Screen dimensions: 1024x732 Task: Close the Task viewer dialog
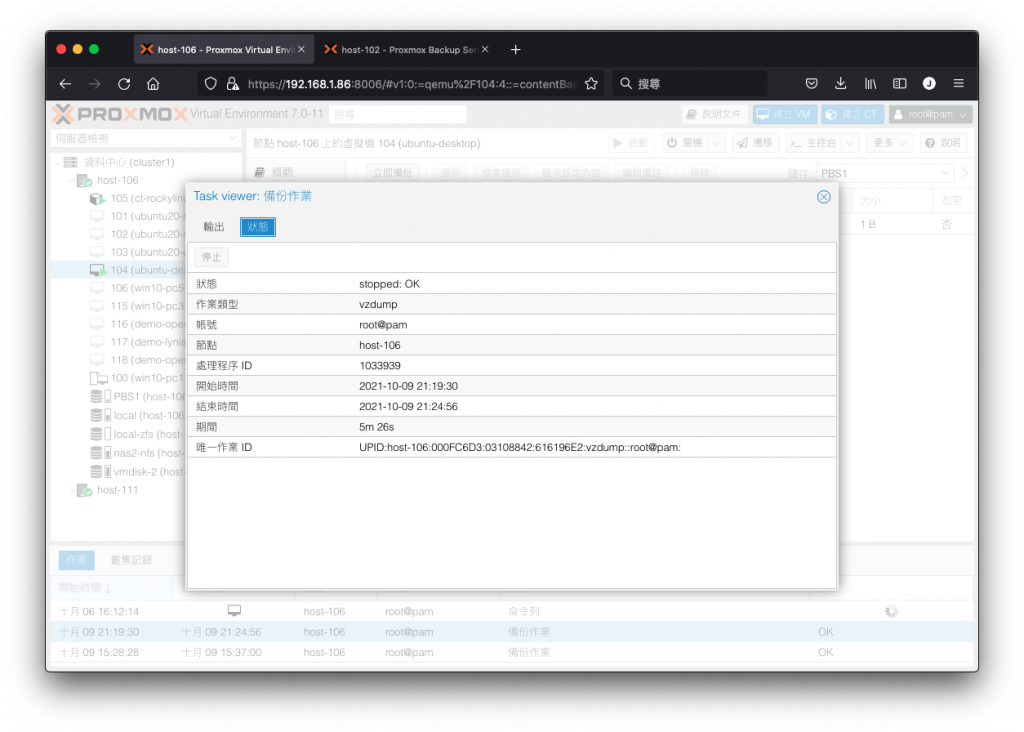click(824, 197)
